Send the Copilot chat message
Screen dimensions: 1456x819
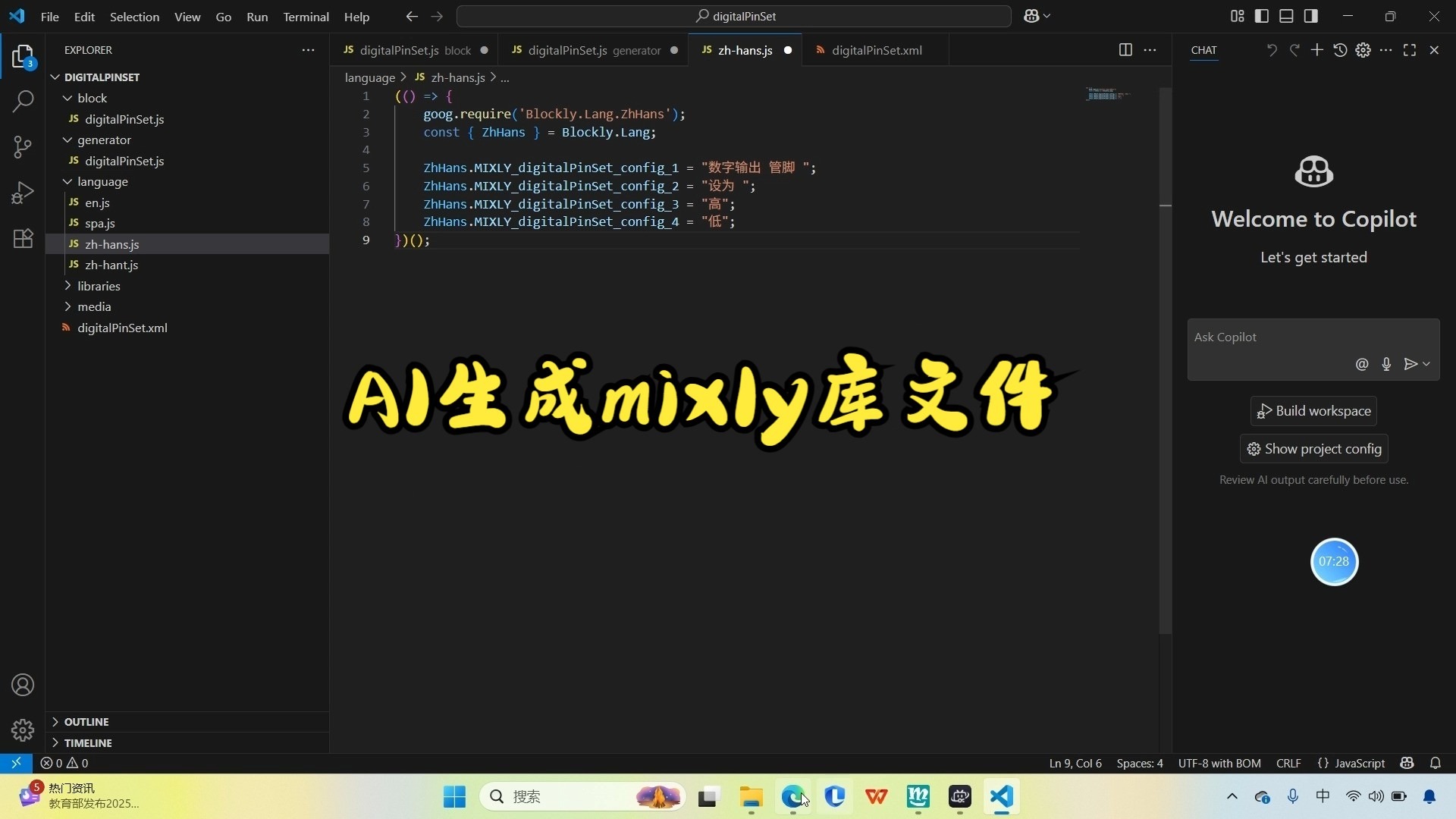pyautogui.click(x=1410, y=364)
